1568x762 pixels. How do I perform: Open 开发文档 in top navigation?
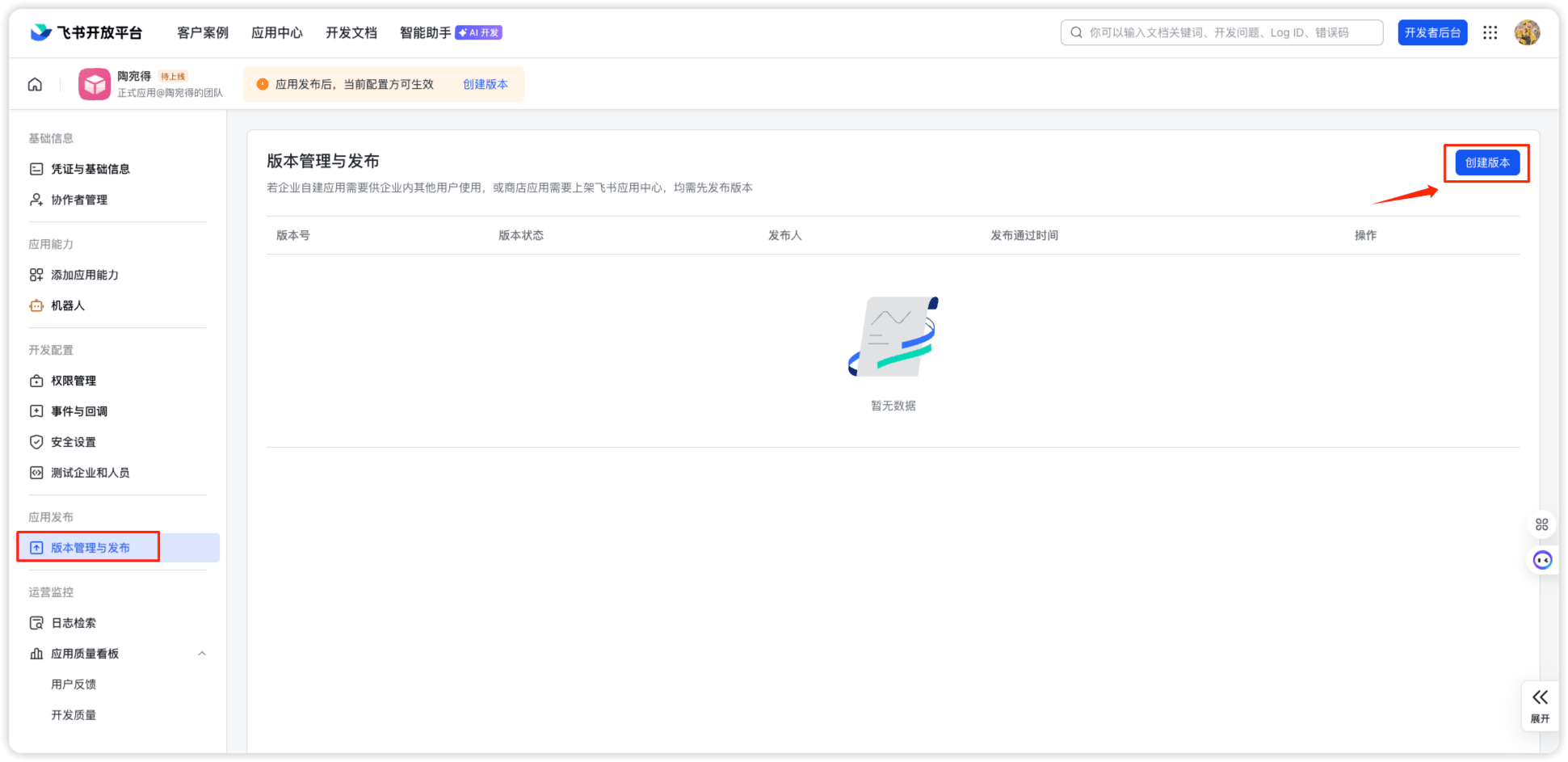coord(351,32)
